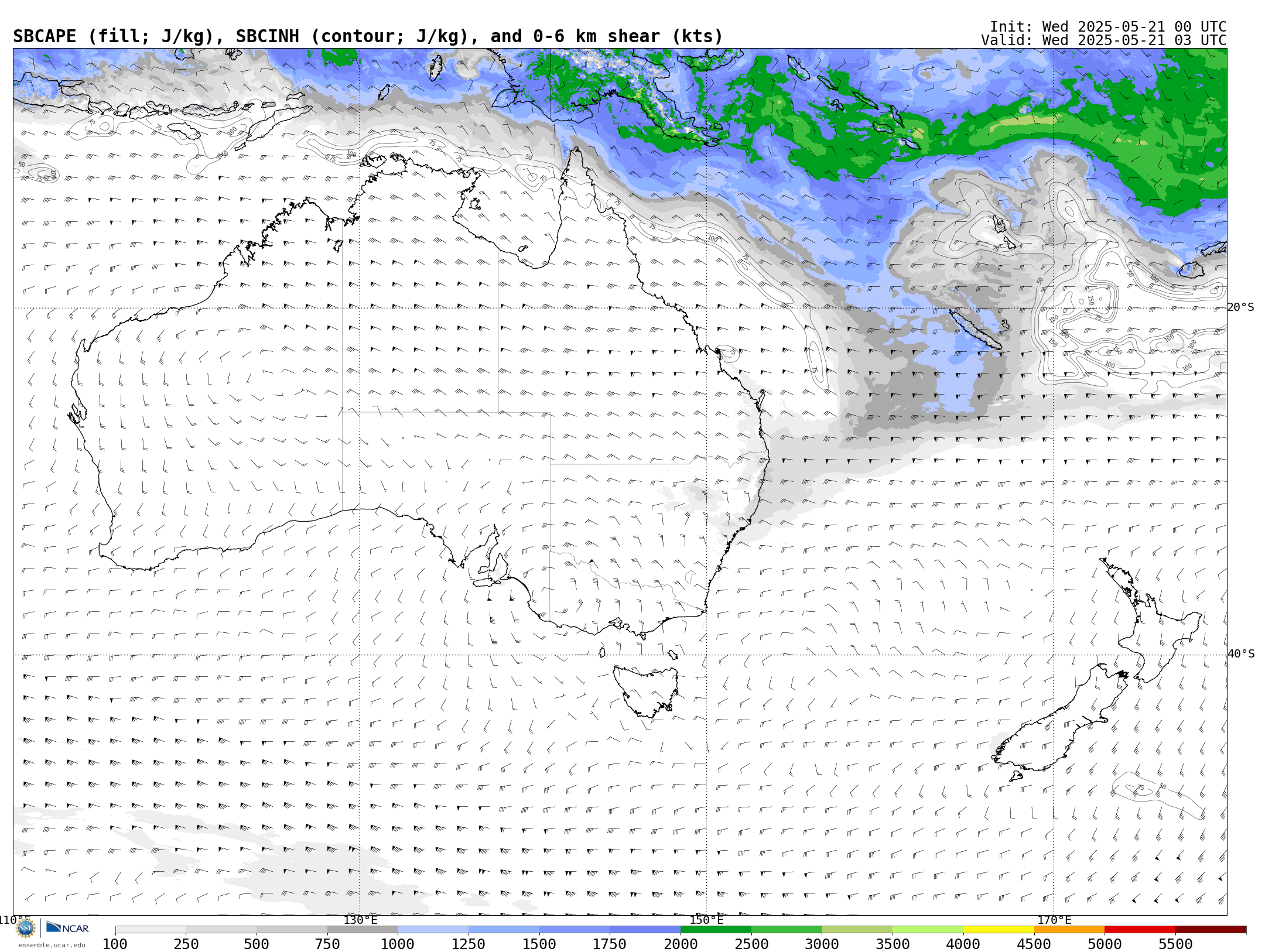1265x952 pixels.
Task: Click the colorbar label 3500
Action: [x=893, y=944]
